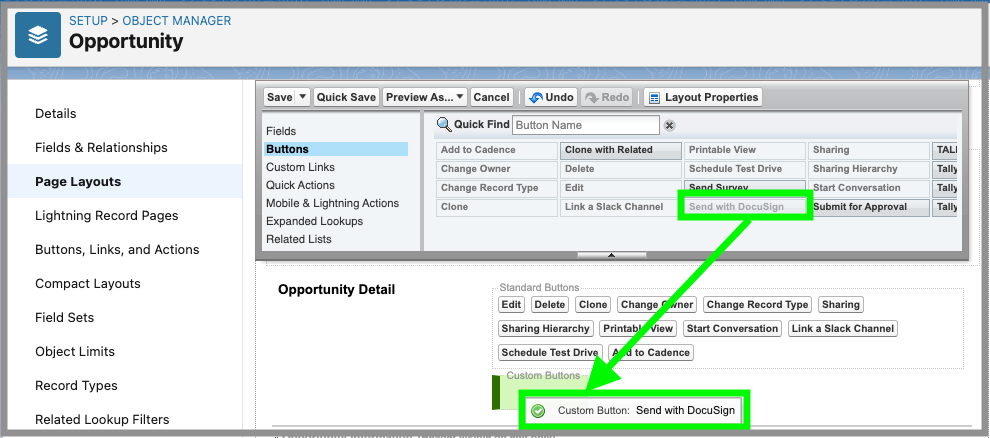Click the Redo arrow icon
Screen dimensions: 990x438
pyautogui.click(x=591, y=98)
